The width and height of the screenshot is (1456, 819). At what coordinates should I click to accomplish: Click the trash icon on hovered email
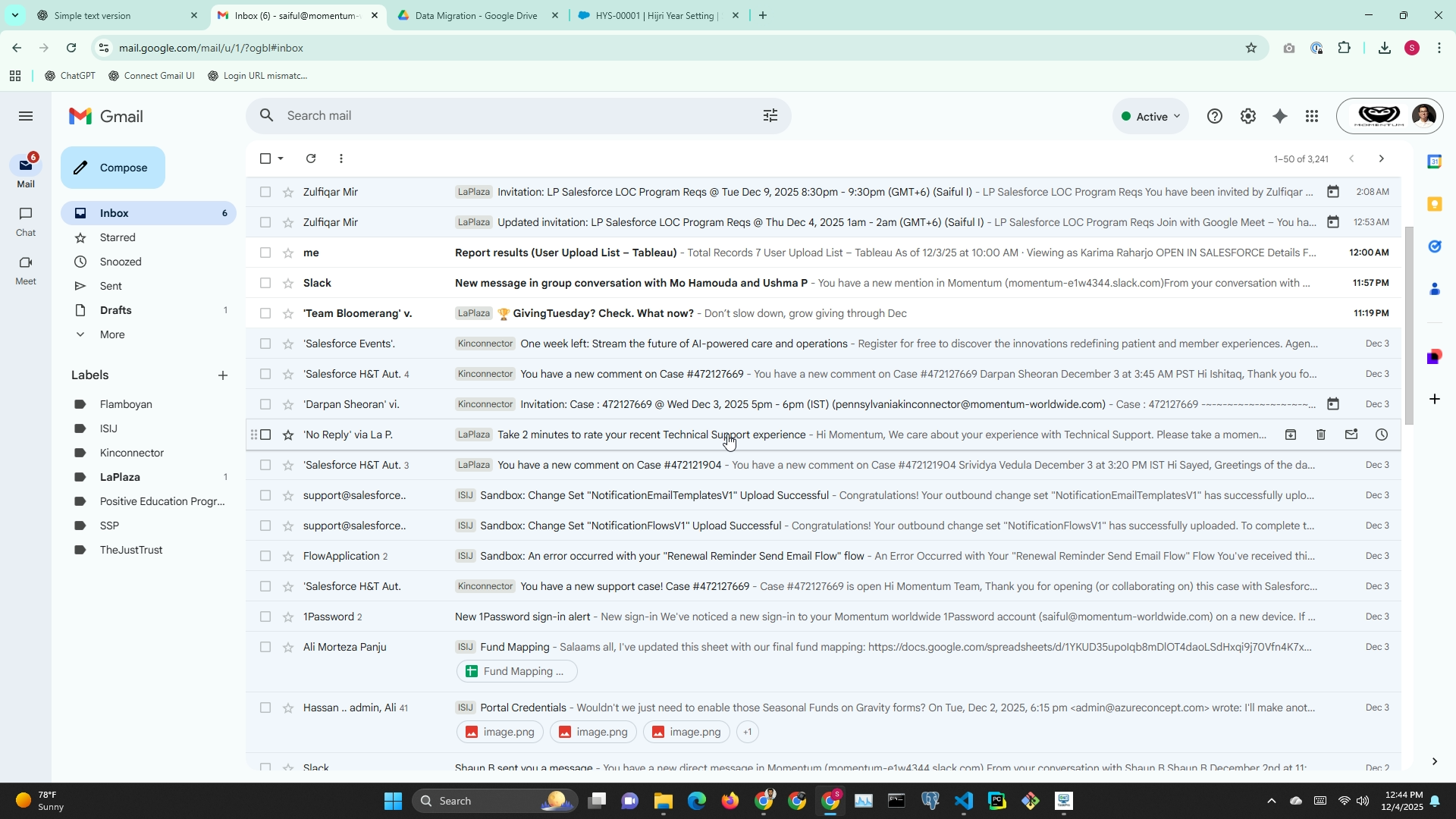[1320, 435]
